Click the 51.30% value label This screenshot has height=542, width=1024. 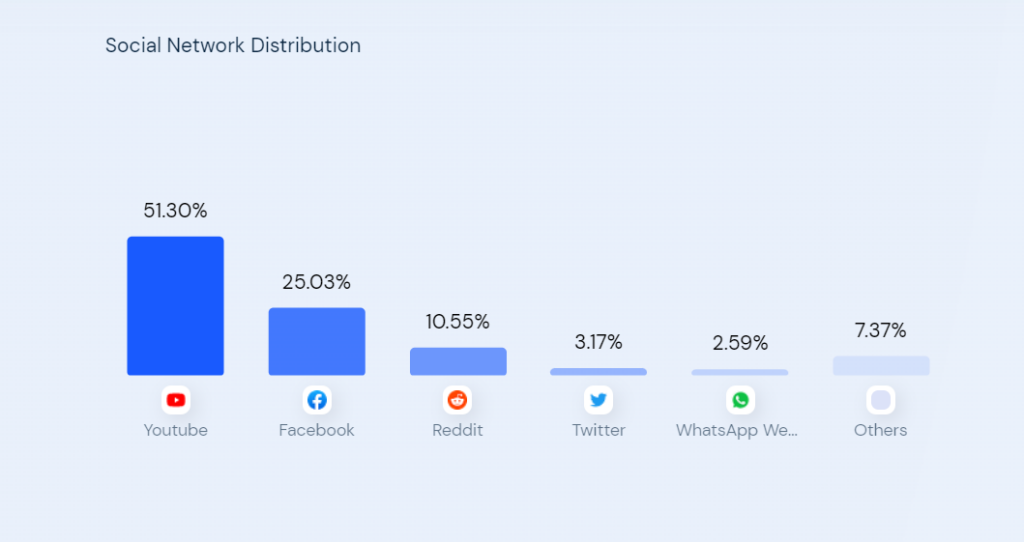coord(176,210)
